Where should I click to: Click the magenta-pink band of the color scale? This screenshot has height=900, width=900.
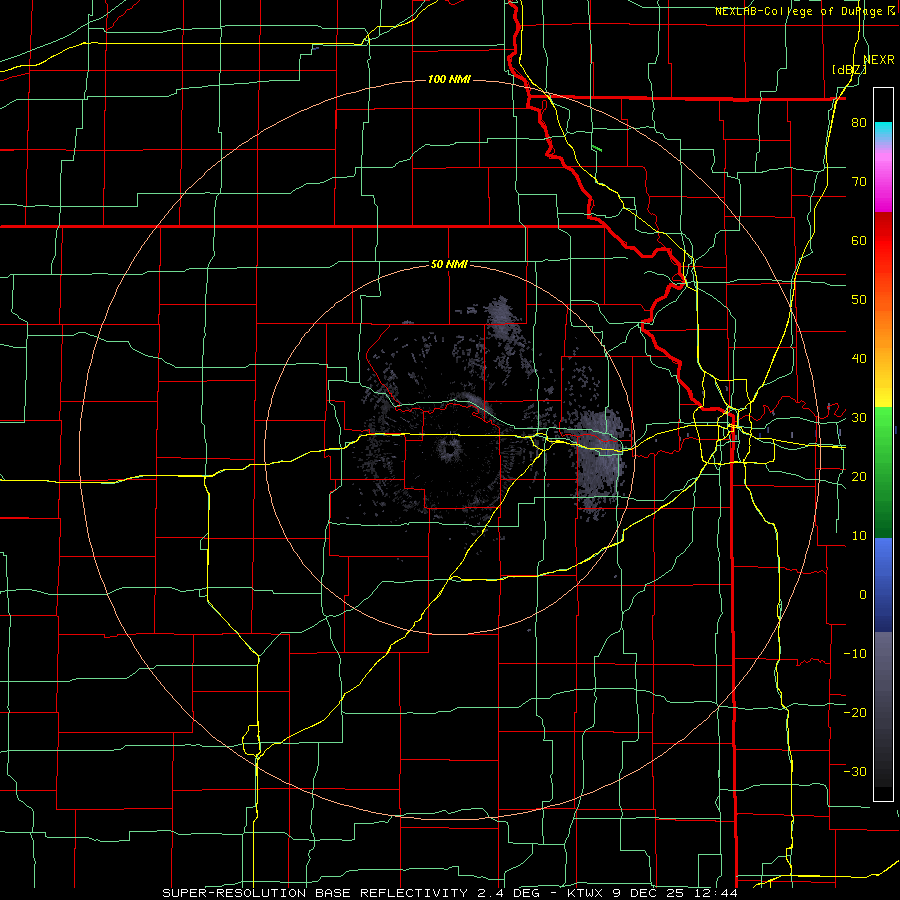click(883, 178)
